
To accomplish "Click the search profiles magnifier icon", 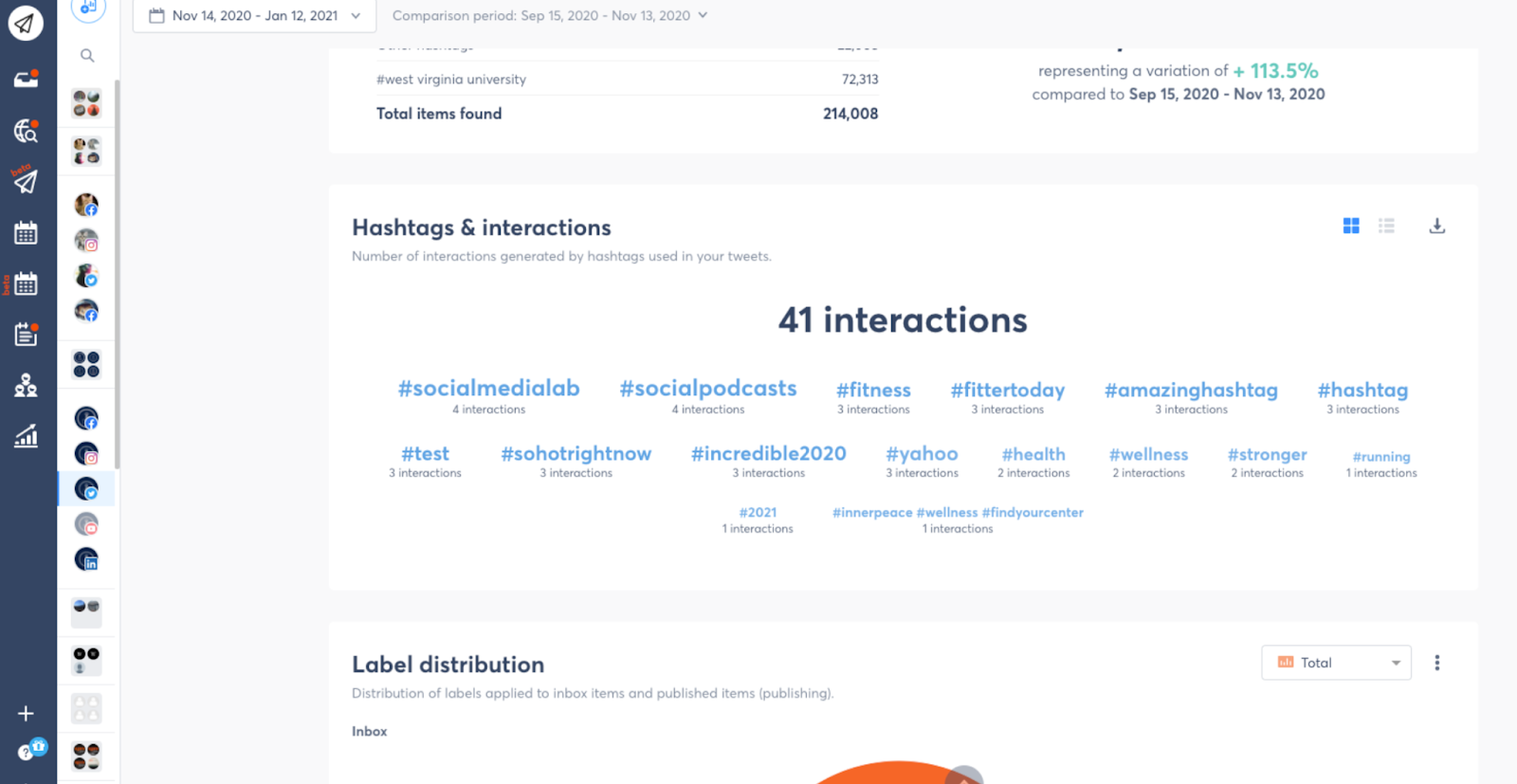I will coord(87,55).
